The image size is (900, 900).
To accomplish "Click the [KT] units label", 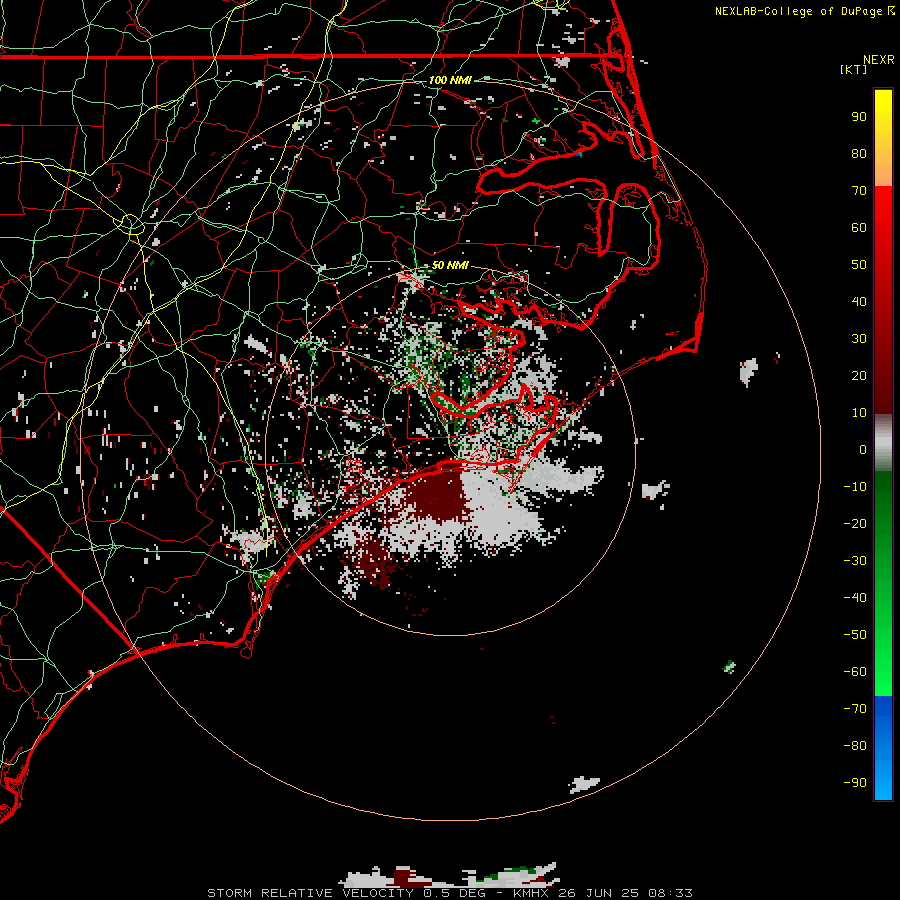I will click(853, 69).
